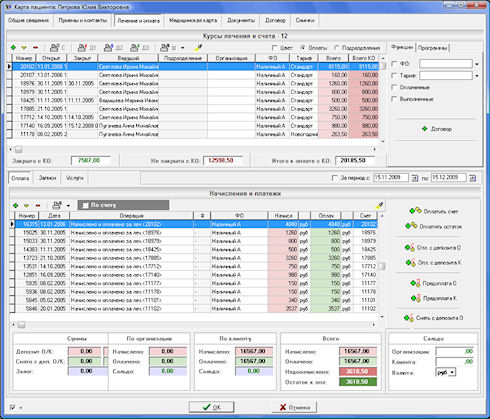
Task: Click pin icon in courses toolbar
Action: point(198,48)
